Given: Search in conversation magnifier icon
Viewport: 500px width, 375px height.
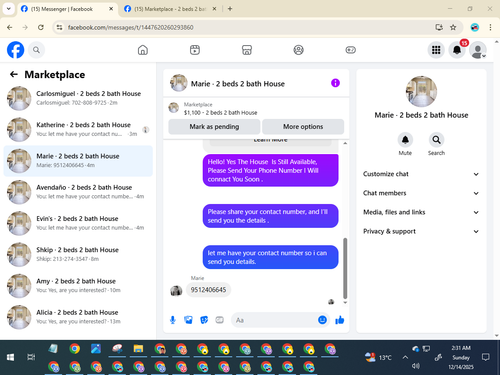Looking at the screenshot, I should (436, 140).
